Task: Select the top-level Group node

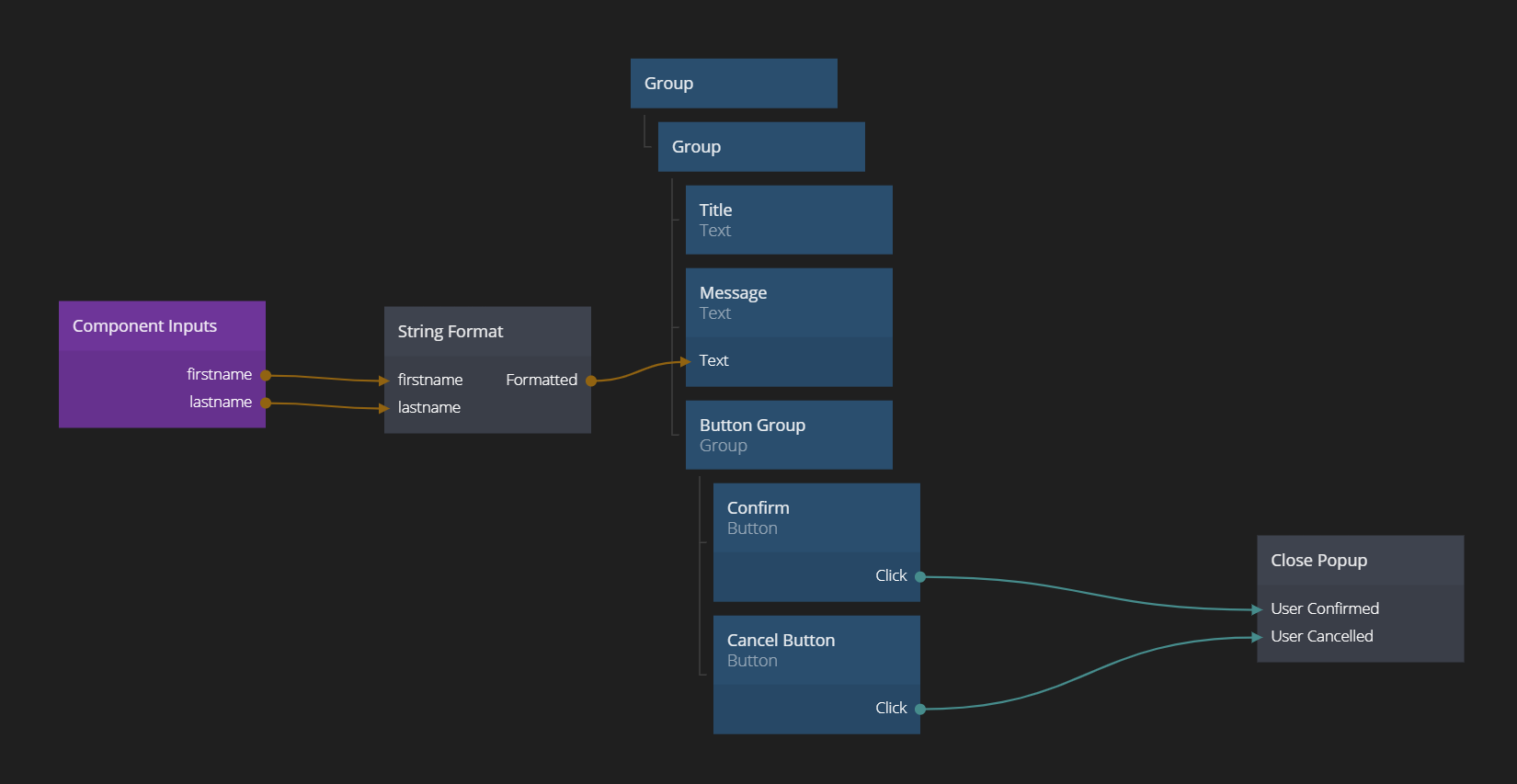Action: tap(733, 84)
